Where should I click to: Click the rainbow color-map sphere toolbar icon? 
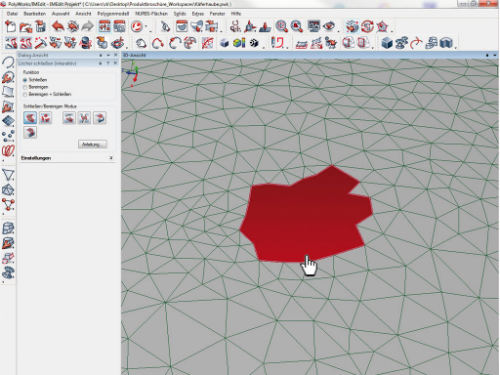(239, 43)
